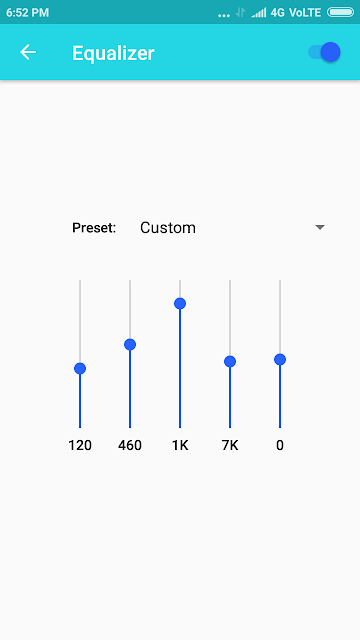Tap the back arrow icon

(28, 52)
